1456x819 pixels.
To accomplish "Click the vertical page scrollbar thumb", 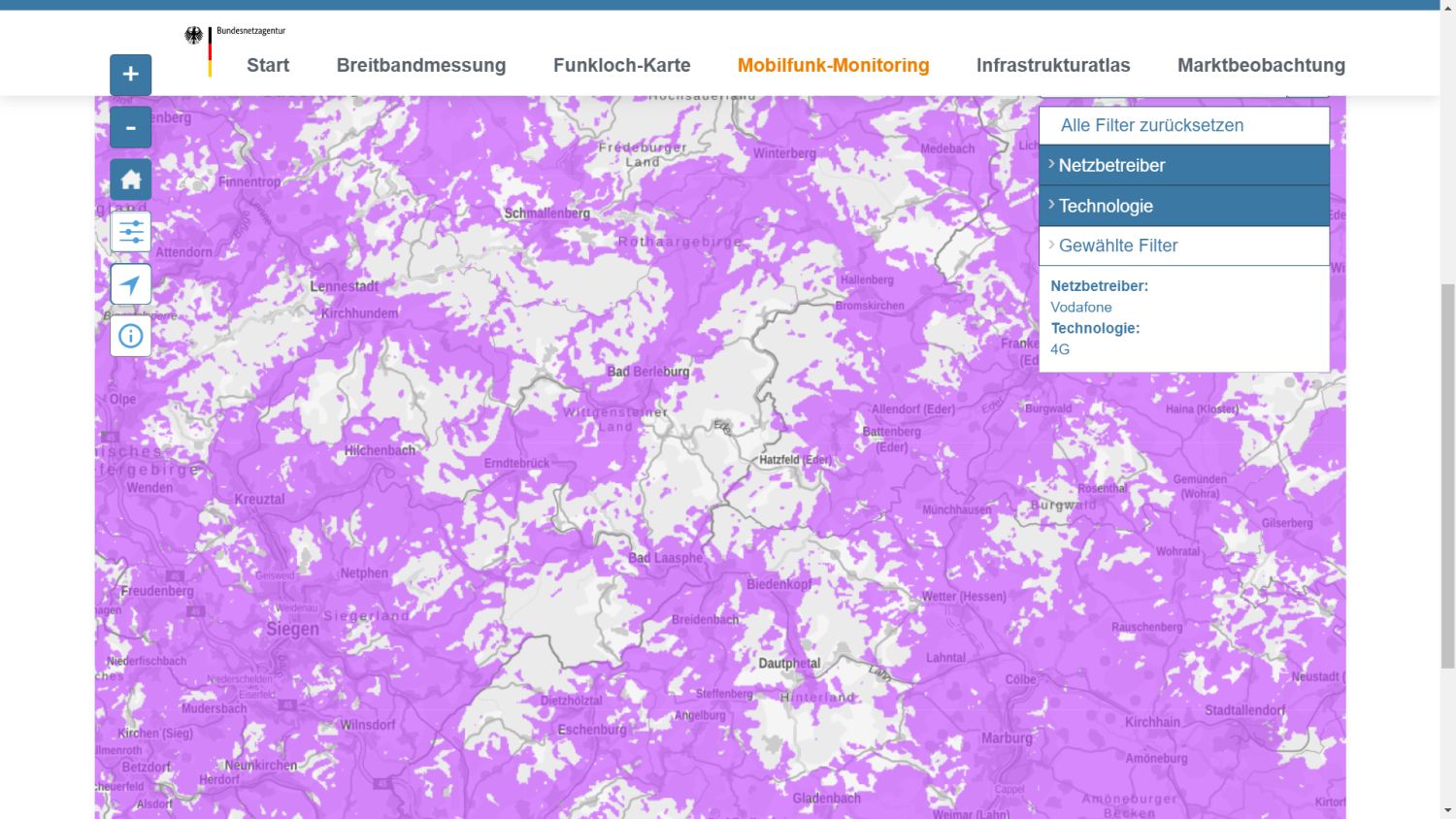I will click(1447, 475).
